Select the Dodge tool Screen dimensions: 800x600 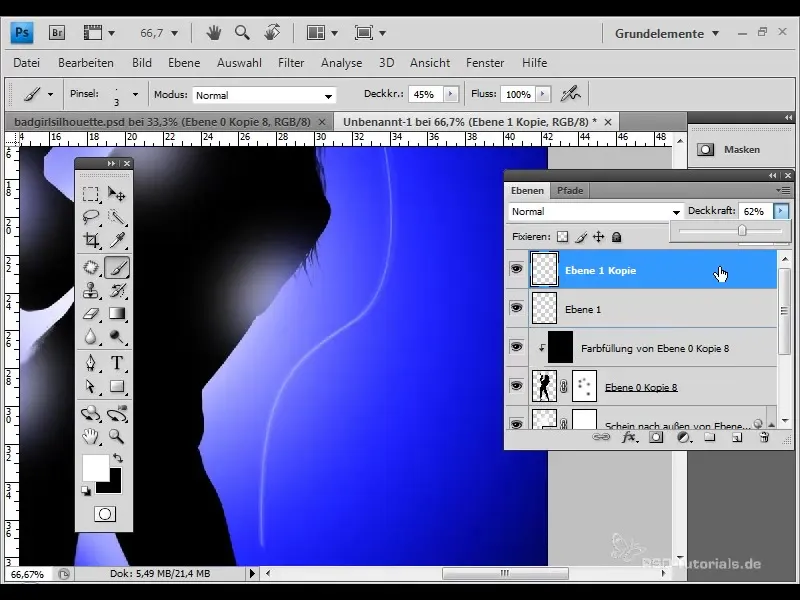[117, 336]
